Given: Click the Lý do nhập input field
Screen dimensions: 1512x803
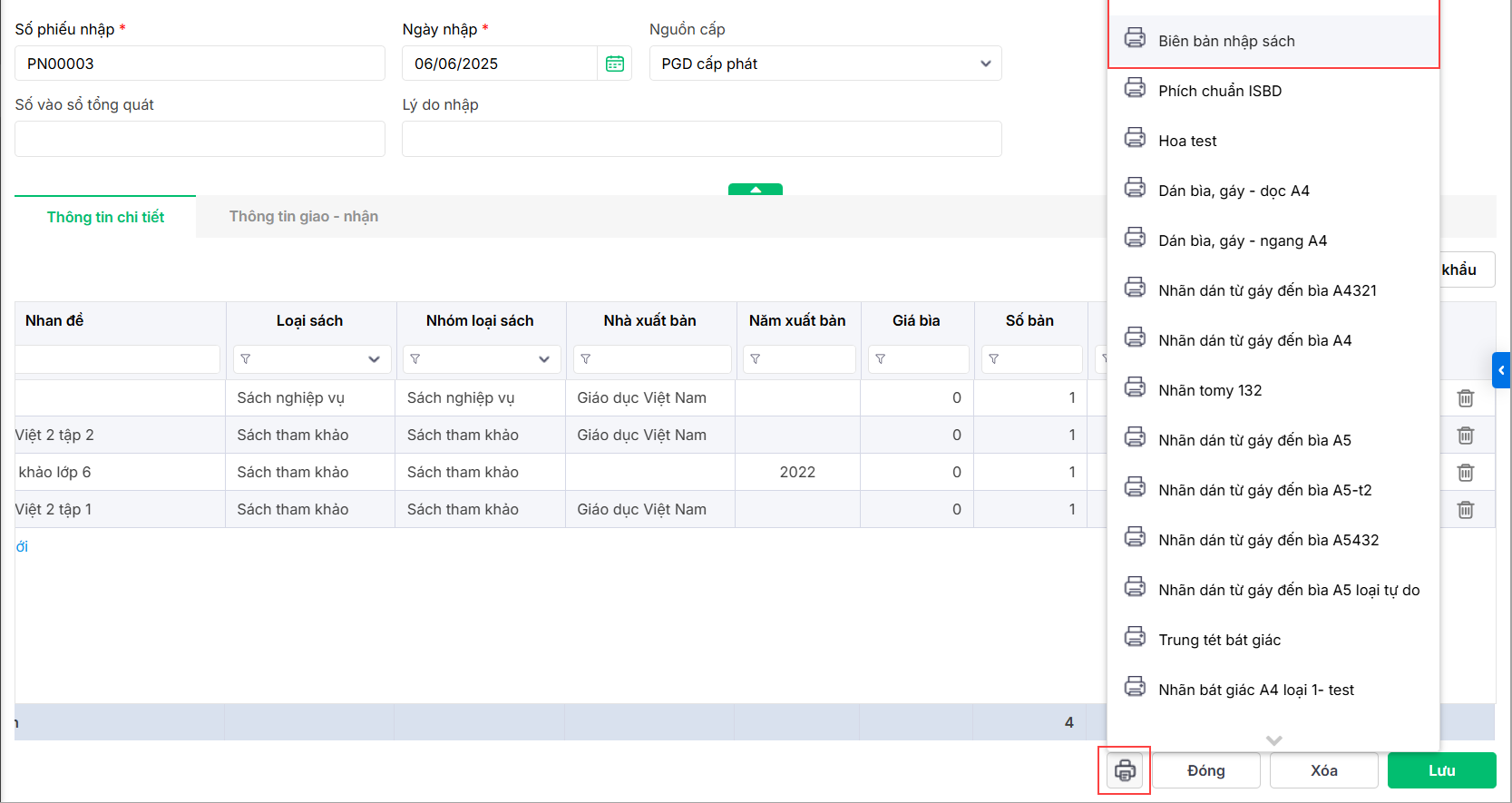Looking at the screenshot, I should [701, 139].
